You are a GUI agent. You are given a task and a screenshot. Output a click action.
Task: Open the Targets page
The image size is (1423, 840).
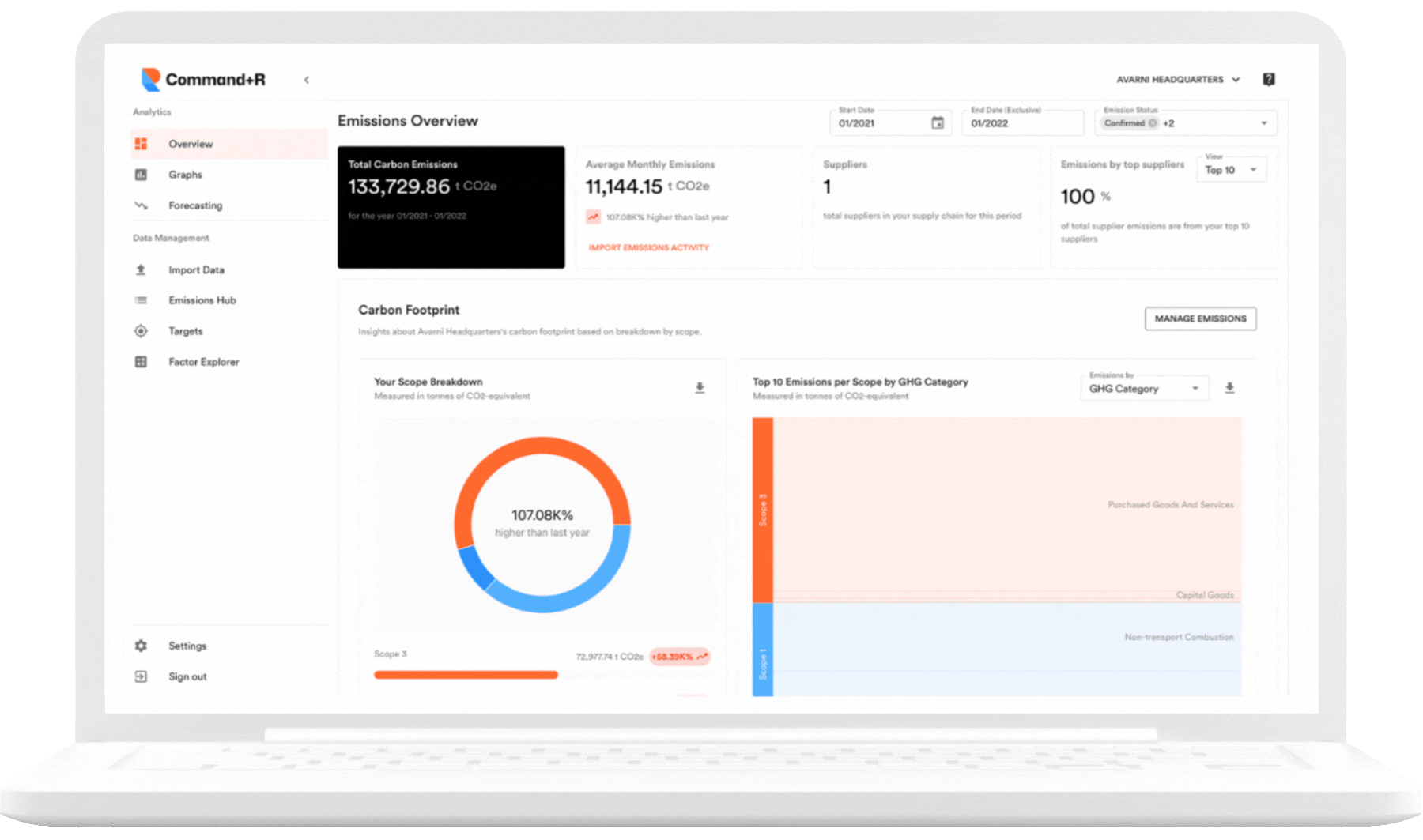pyautogui.click(x=228, y=331)
